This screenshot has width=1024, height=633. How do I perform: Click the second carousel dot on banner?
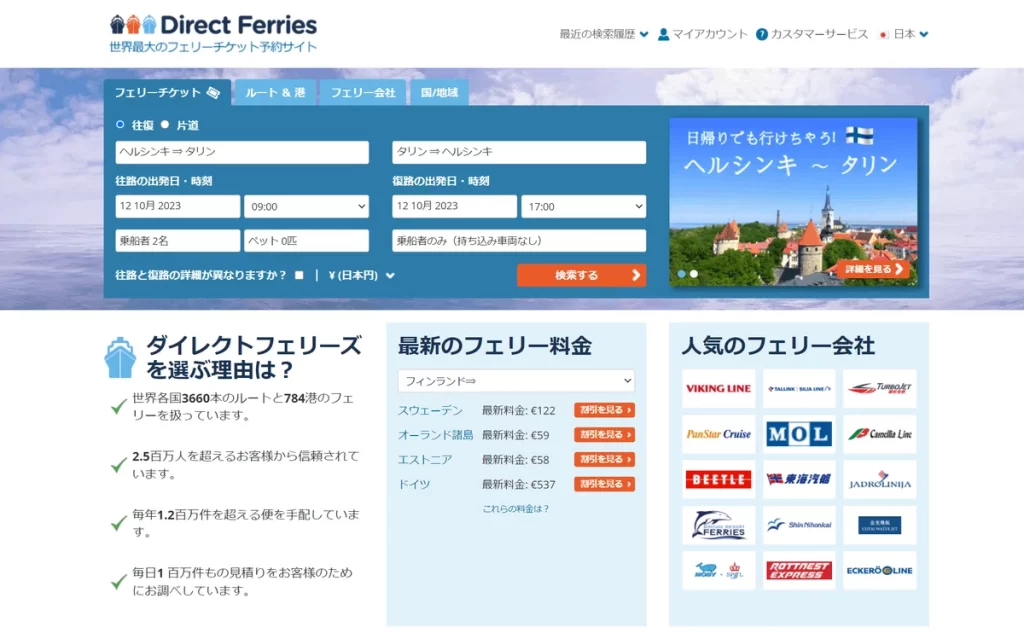(x=694, y=273)
